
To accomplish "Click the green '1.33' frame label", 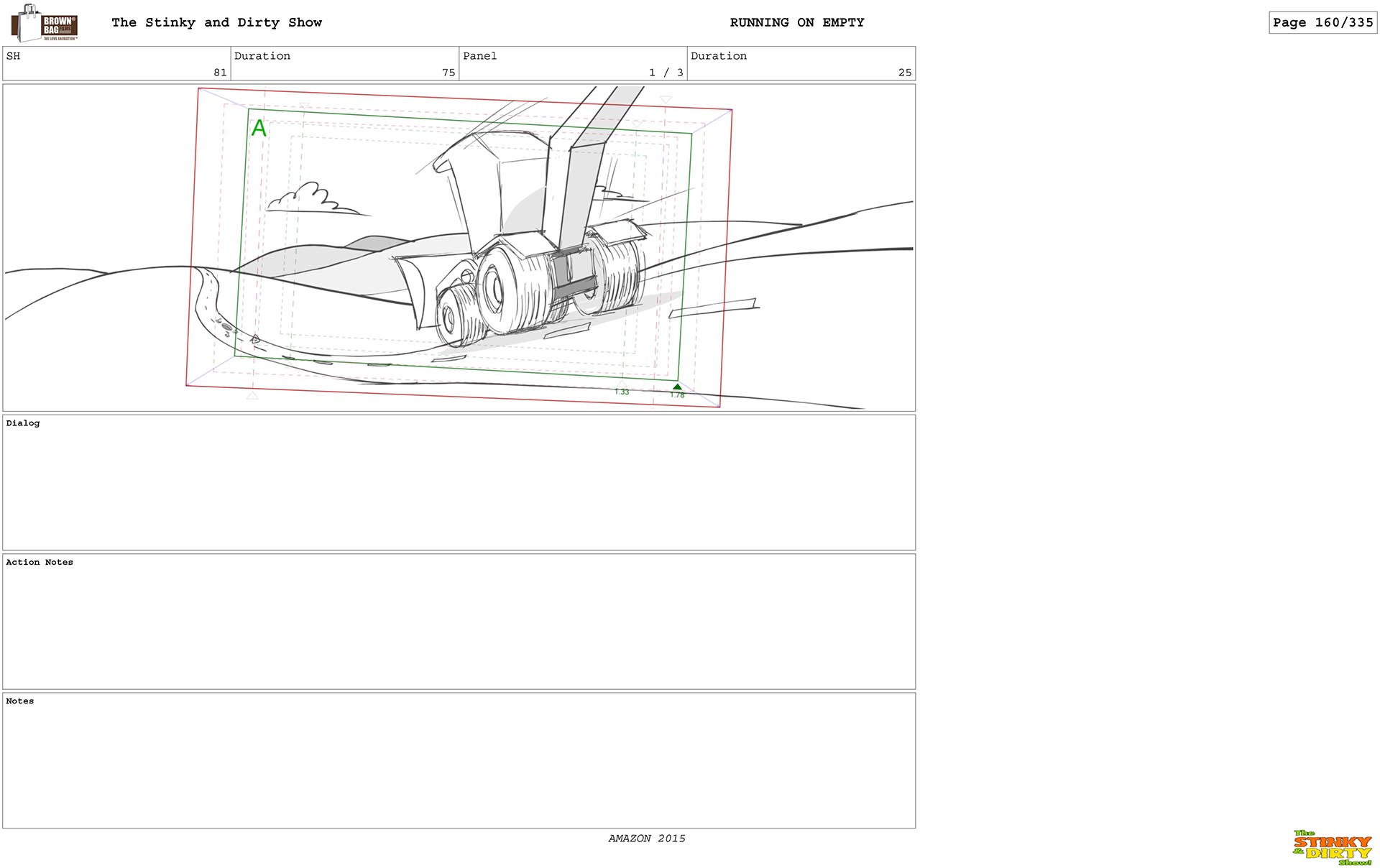I will coord(622,392).
